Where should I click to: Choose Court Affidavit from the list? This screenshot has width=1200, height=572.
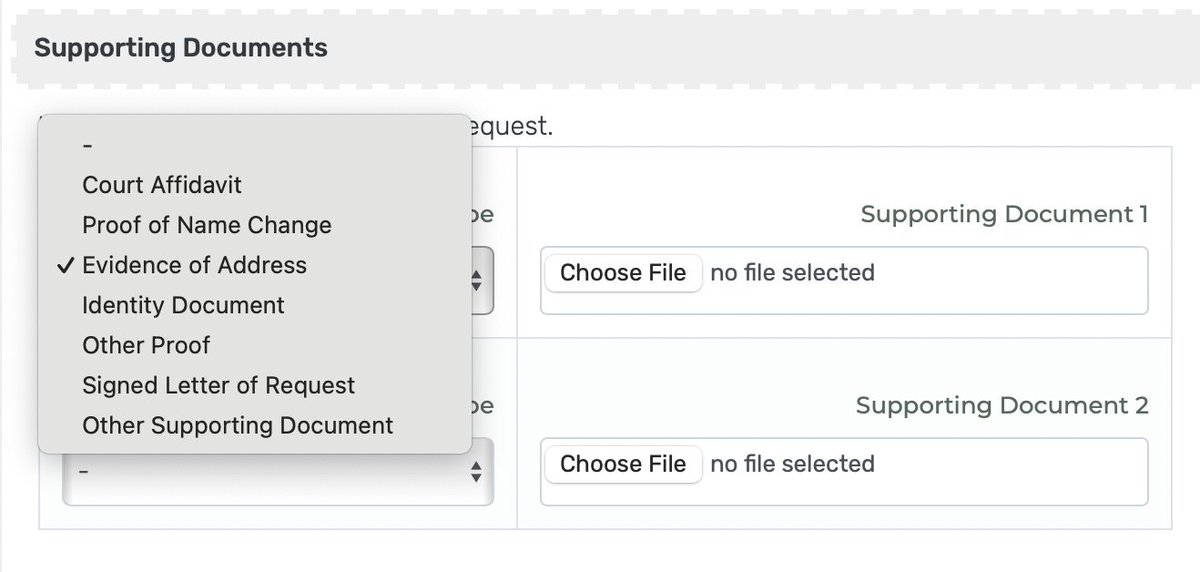pyautogui.click(x=162, y=185)
